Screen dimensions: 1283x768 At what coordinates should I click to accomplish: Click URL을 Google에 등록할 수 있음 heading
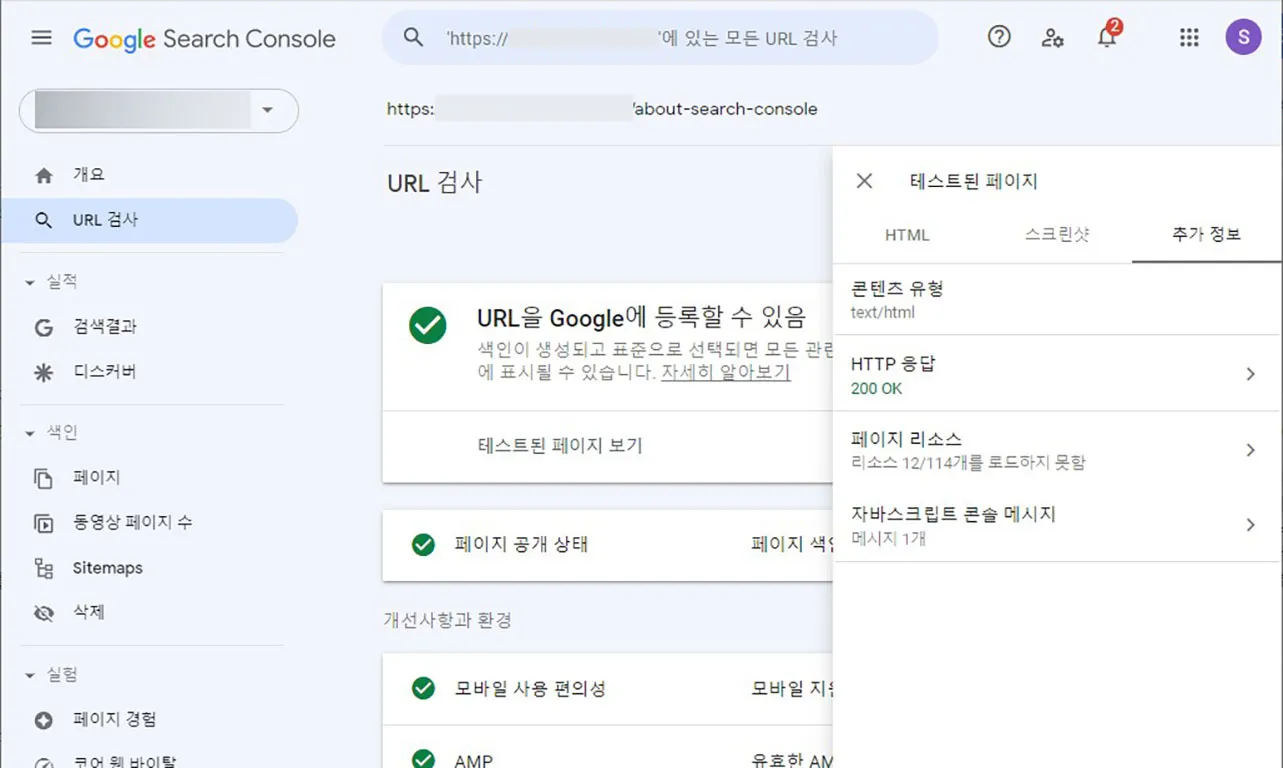641,318
